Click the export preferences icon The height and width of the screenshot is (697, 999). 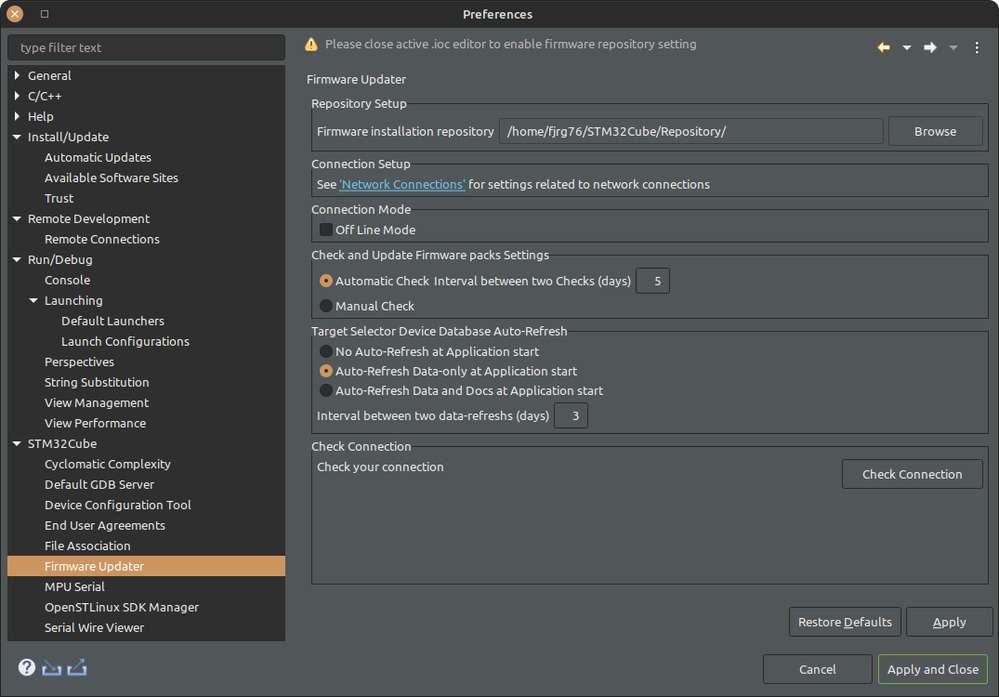point(76,668)
